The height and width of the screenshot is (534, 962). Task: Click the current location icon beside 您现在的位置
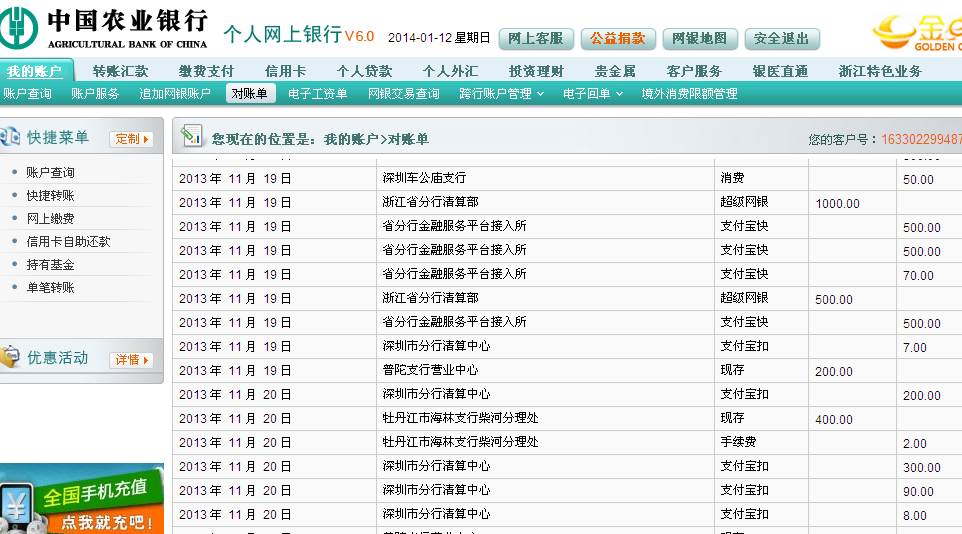(192, 138)
